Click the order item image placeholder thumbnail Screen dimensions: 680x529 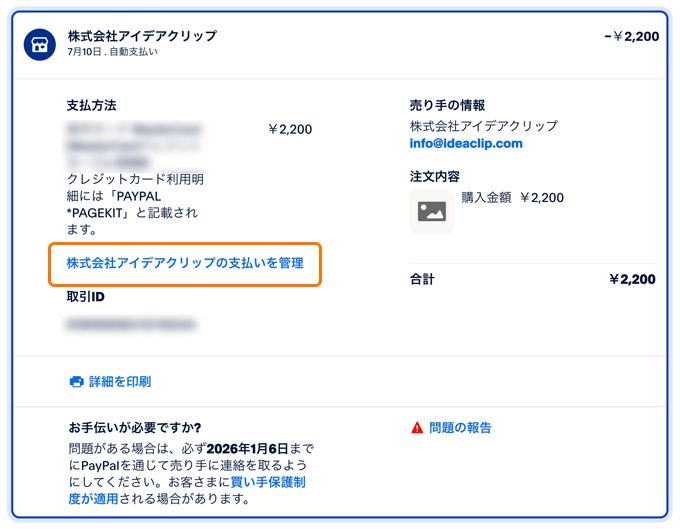[432, 211]
